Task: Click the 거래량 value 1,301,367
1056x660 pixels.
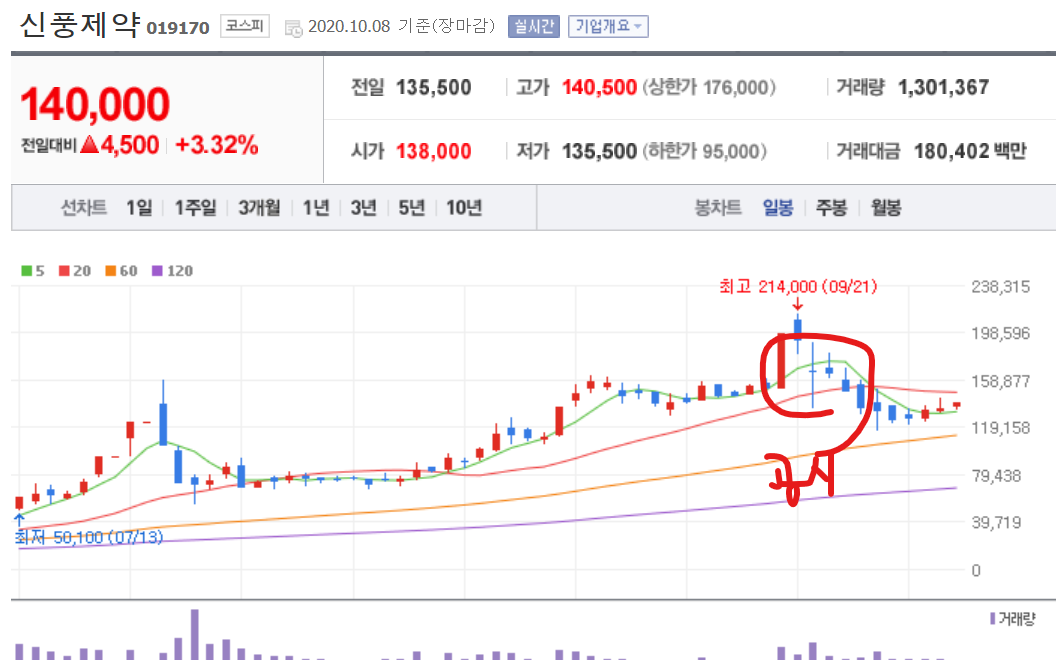Action: point(944,88)
